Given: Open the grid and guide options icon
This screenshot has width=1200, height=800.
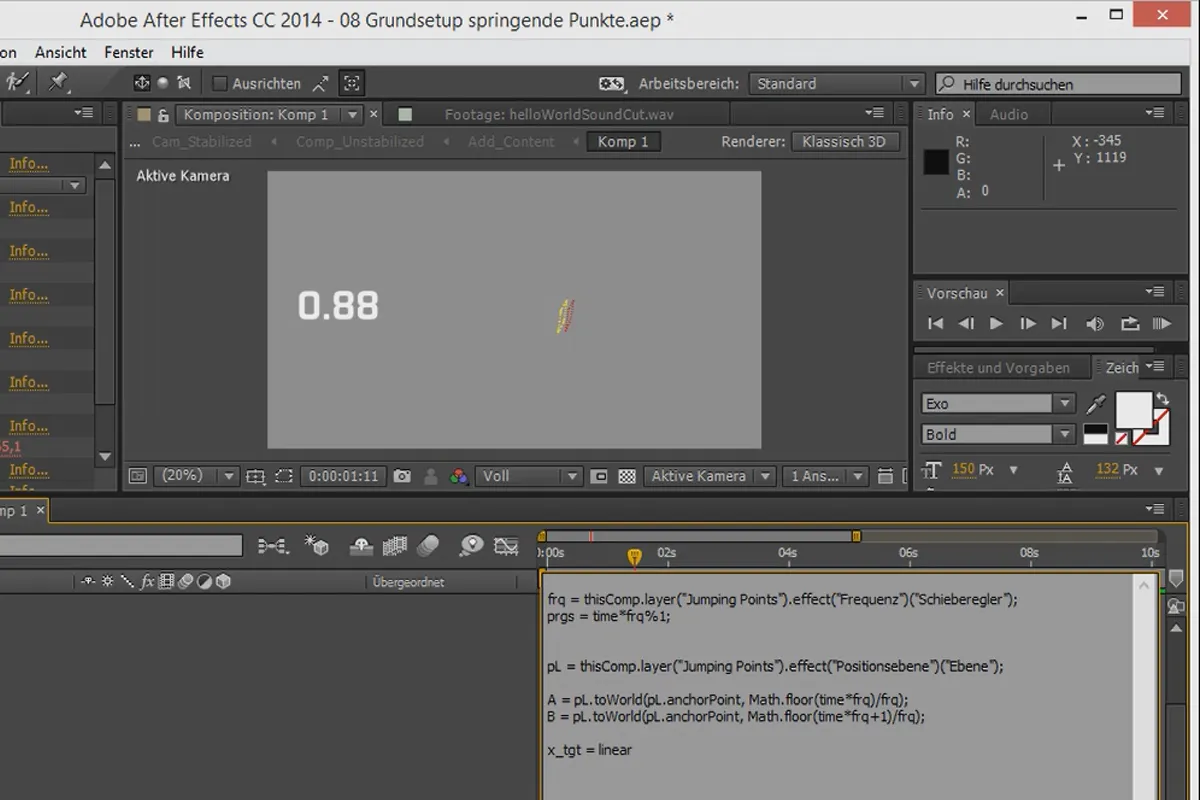Looking at the screenshot, I should (x=255, y=476).
